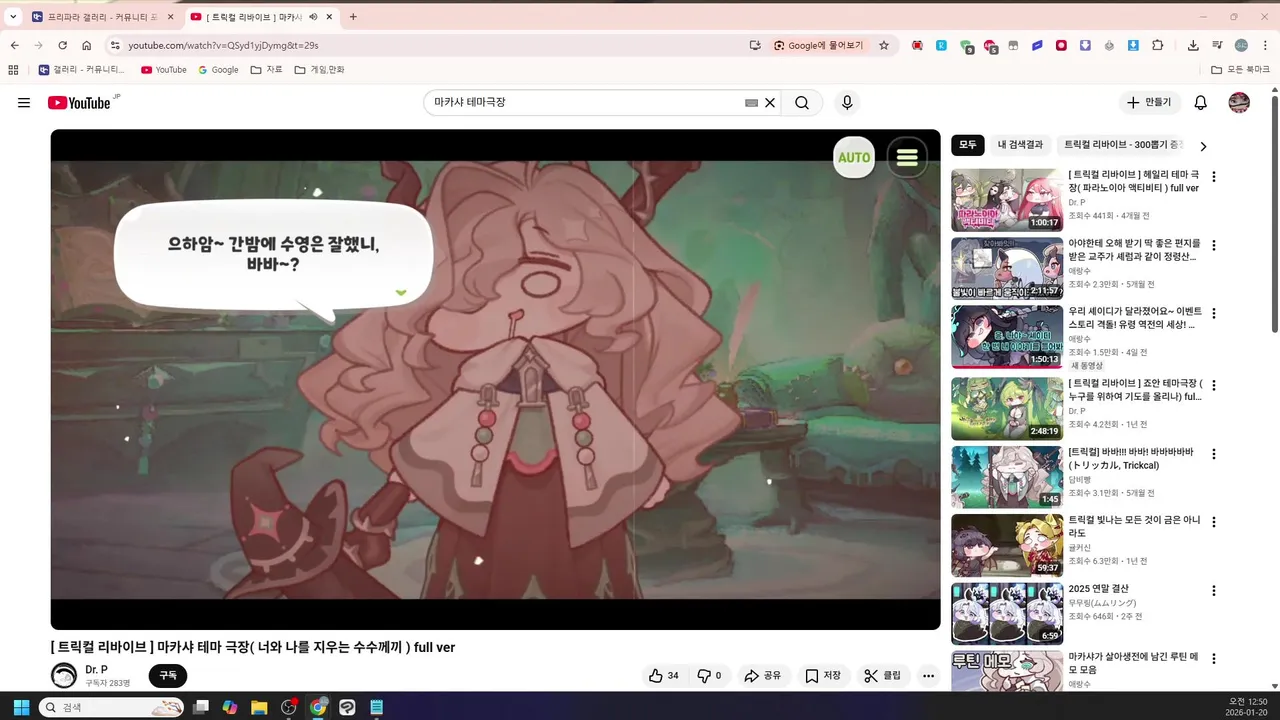This screenshot has height=720, width=1280.
Task: Open the 모든 북마크 folder
Action: click(1240, 70)
